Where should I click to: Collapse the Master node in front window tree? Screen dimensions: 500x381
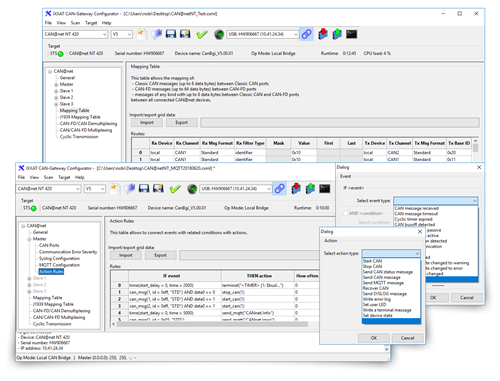tap(29, 239)
